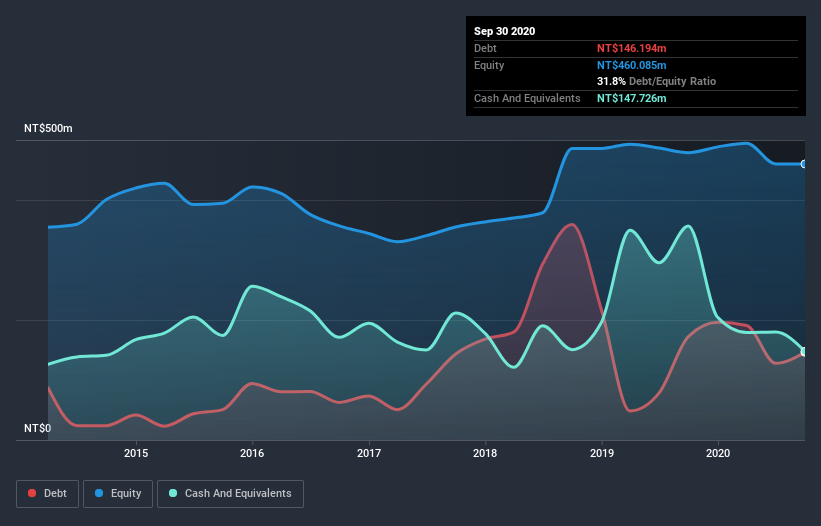The height and width of the screenshot is (526, 821).
Task: Click the debt value NT$146.194m
Action: pyautogui.click(x=631, y=48)
